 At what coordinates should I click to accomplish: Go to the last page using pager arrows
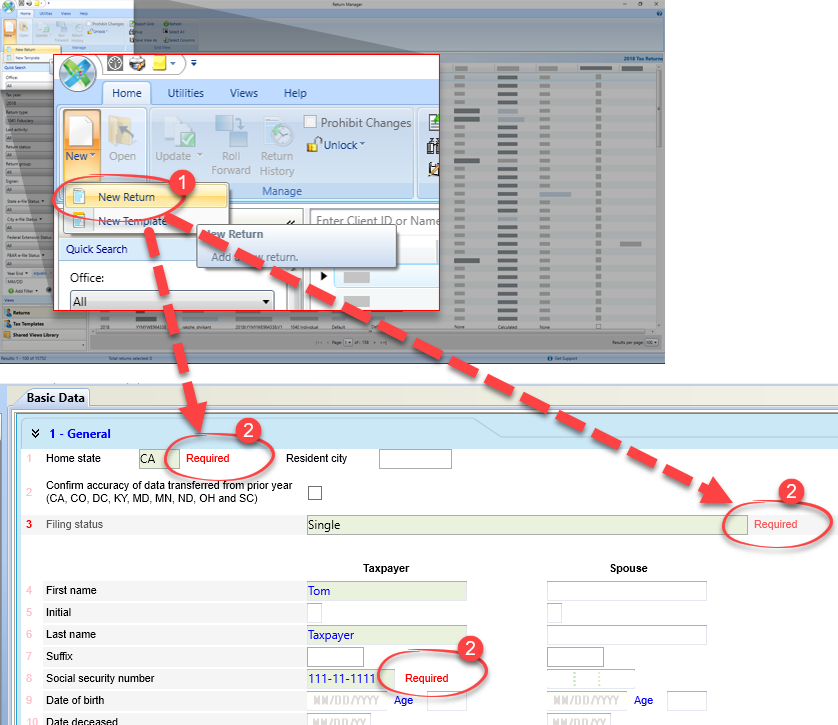pos(383,342)
